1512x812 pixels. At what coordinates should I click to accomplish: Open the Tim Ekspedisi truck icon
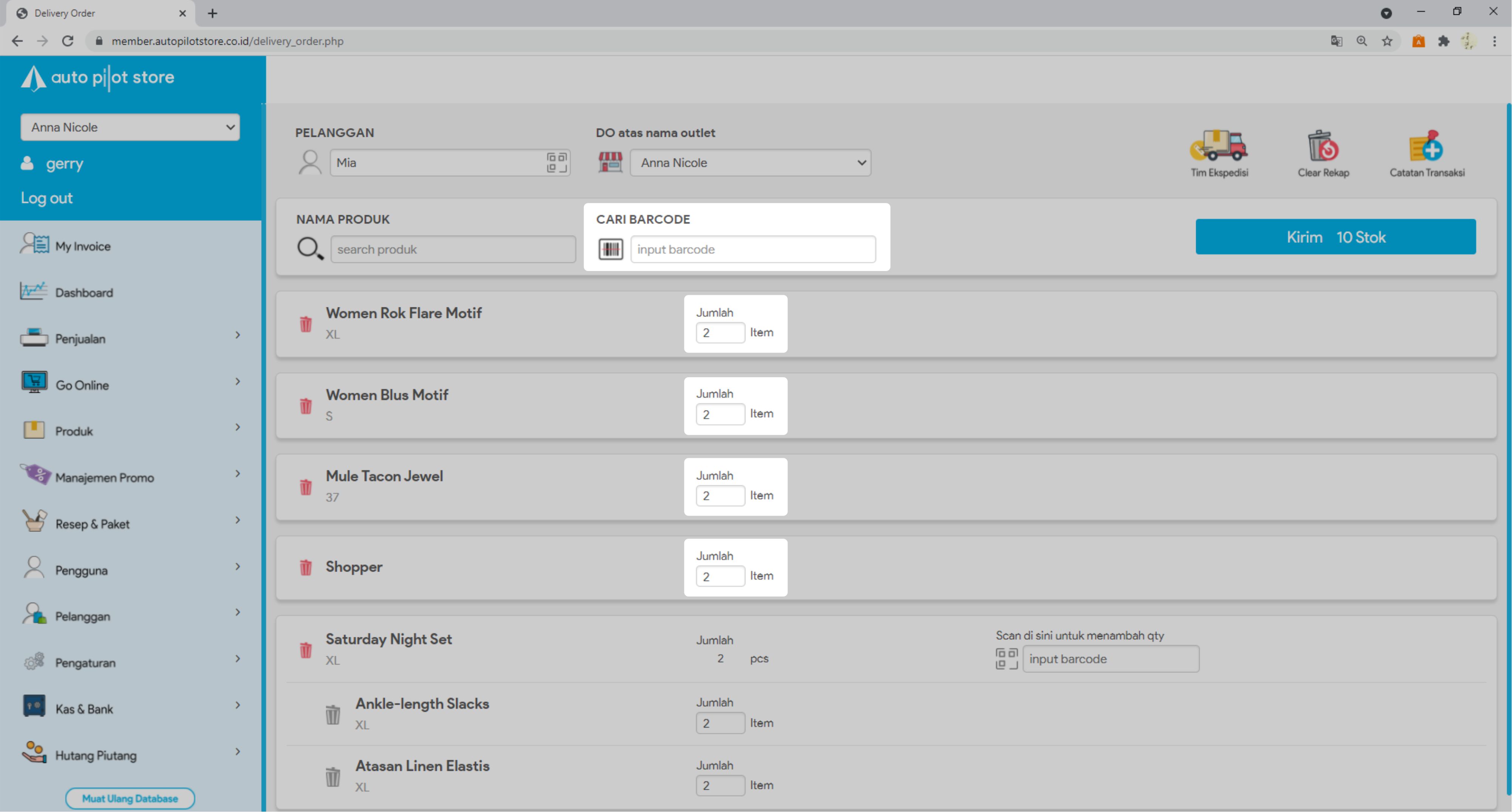point(1218,146)
